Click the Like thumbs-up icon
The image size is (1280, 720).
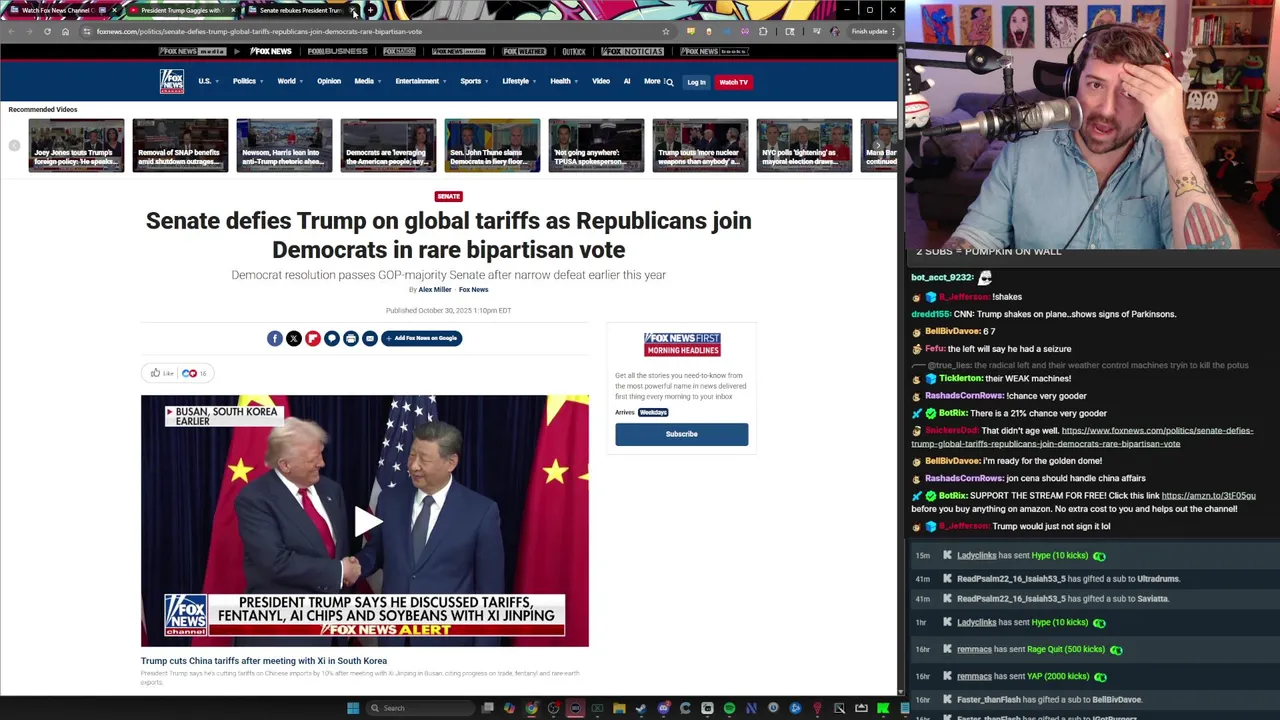156,373
